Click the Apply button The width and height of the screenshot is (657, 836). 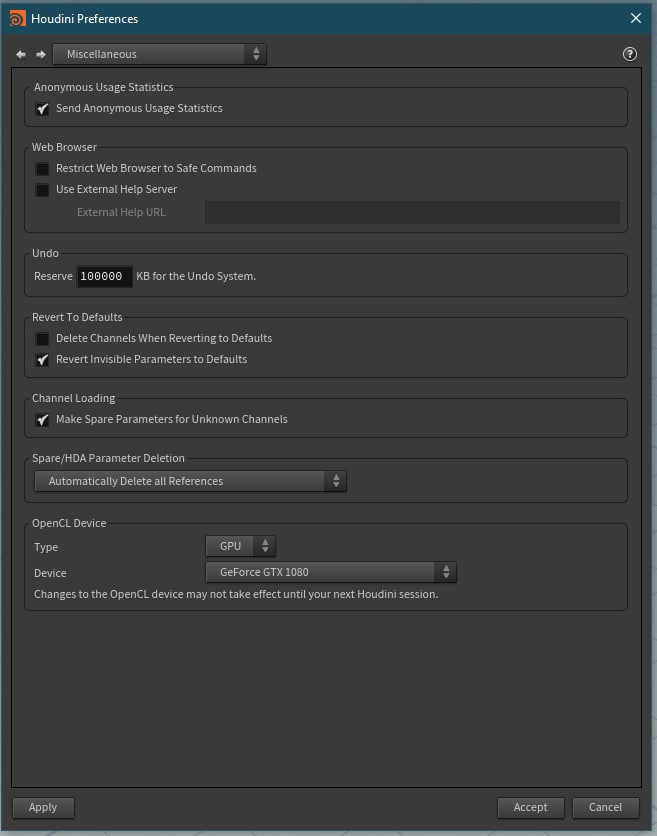(43, 807)
